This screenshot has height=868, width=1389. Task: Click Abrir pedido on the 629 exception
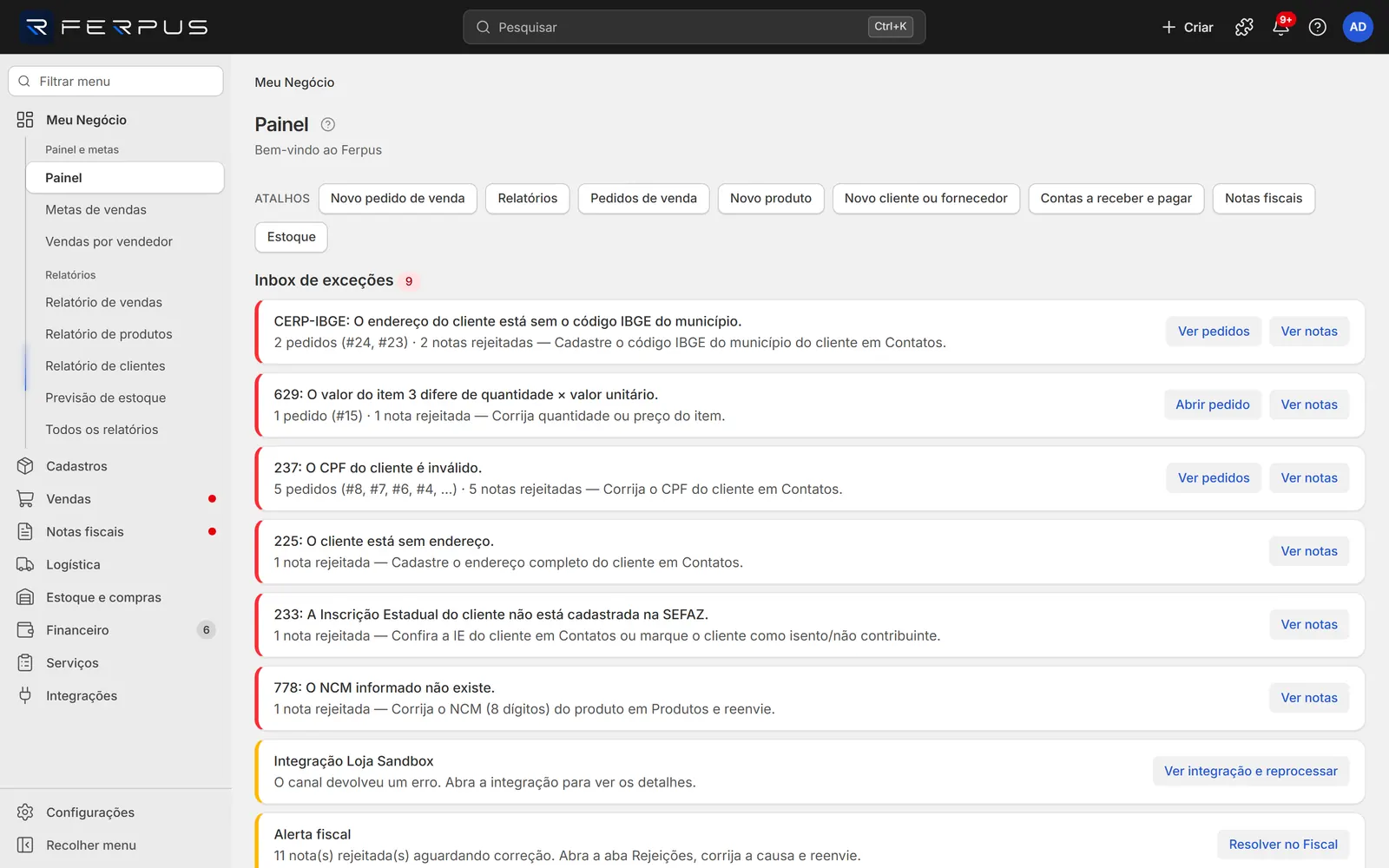pyautogui.click(x=1213, y=404)
